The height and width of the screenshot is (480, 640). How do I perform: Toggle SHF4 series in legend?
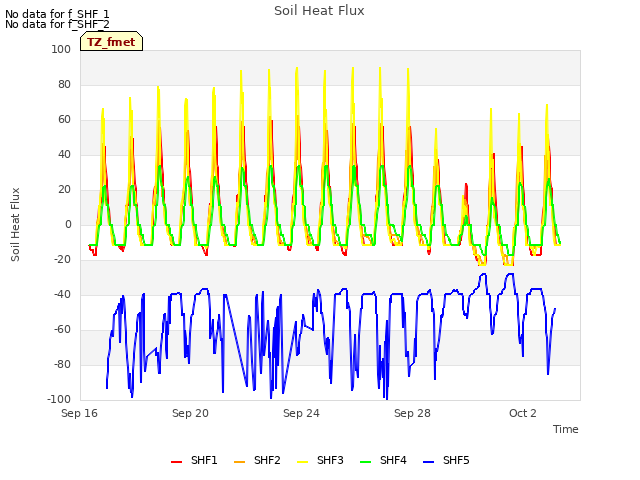point(383,460)
